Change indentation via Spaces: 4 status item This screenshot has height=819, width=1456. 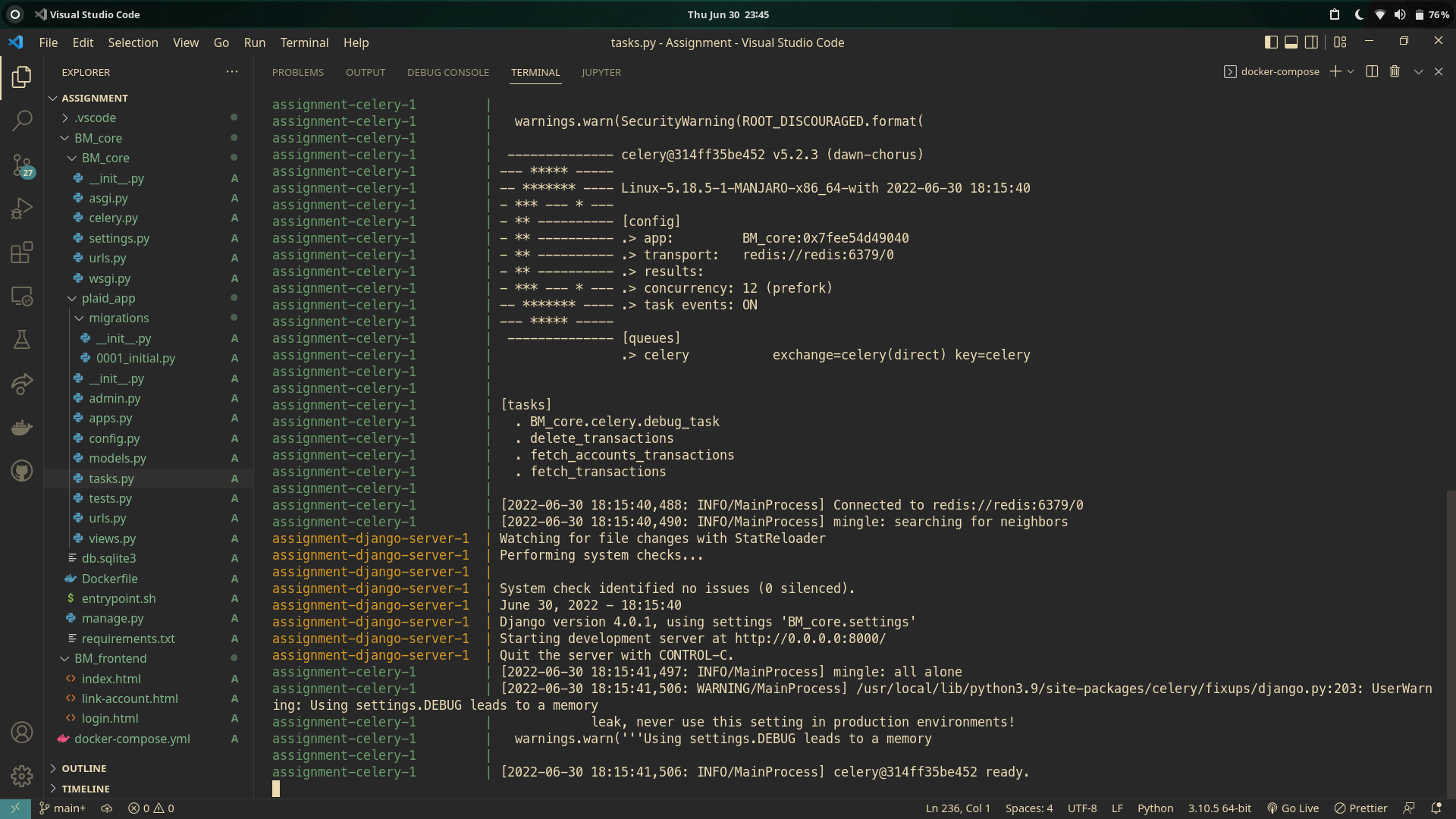tap(1028, 808)
